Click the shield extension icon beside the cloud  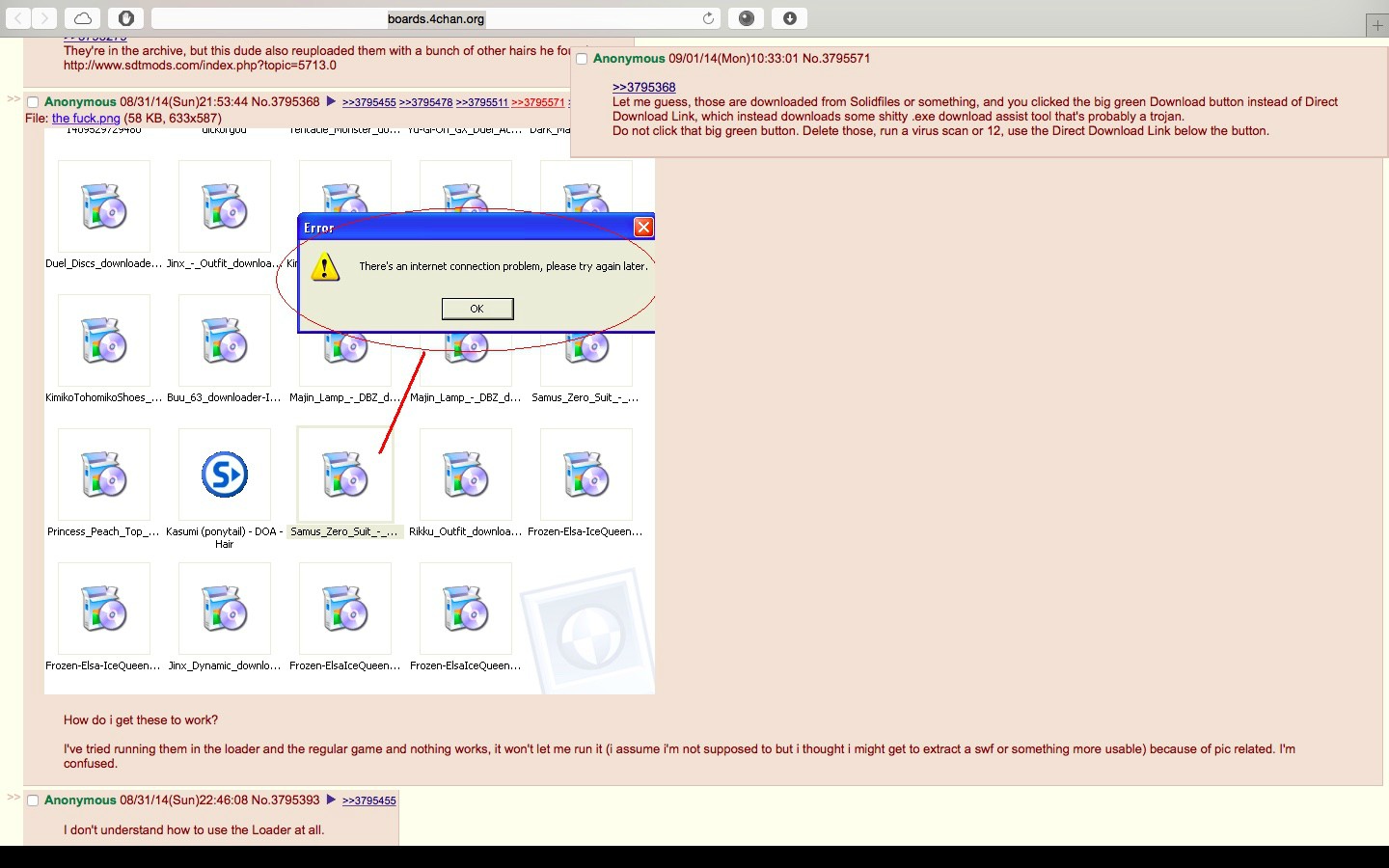coord(125,18)
